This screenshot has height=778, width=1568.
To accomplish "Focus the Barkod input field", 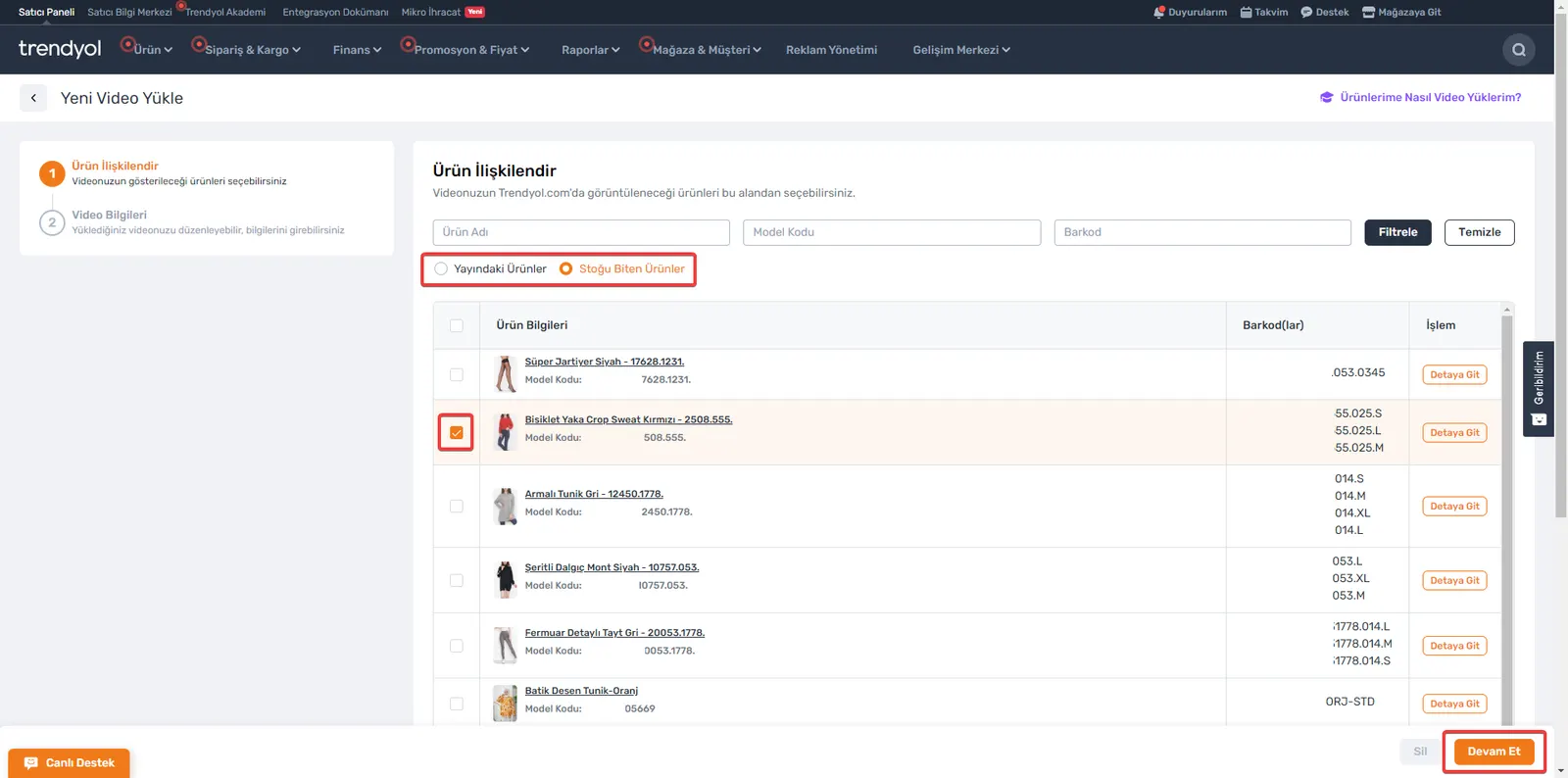I will (1202, 232).
